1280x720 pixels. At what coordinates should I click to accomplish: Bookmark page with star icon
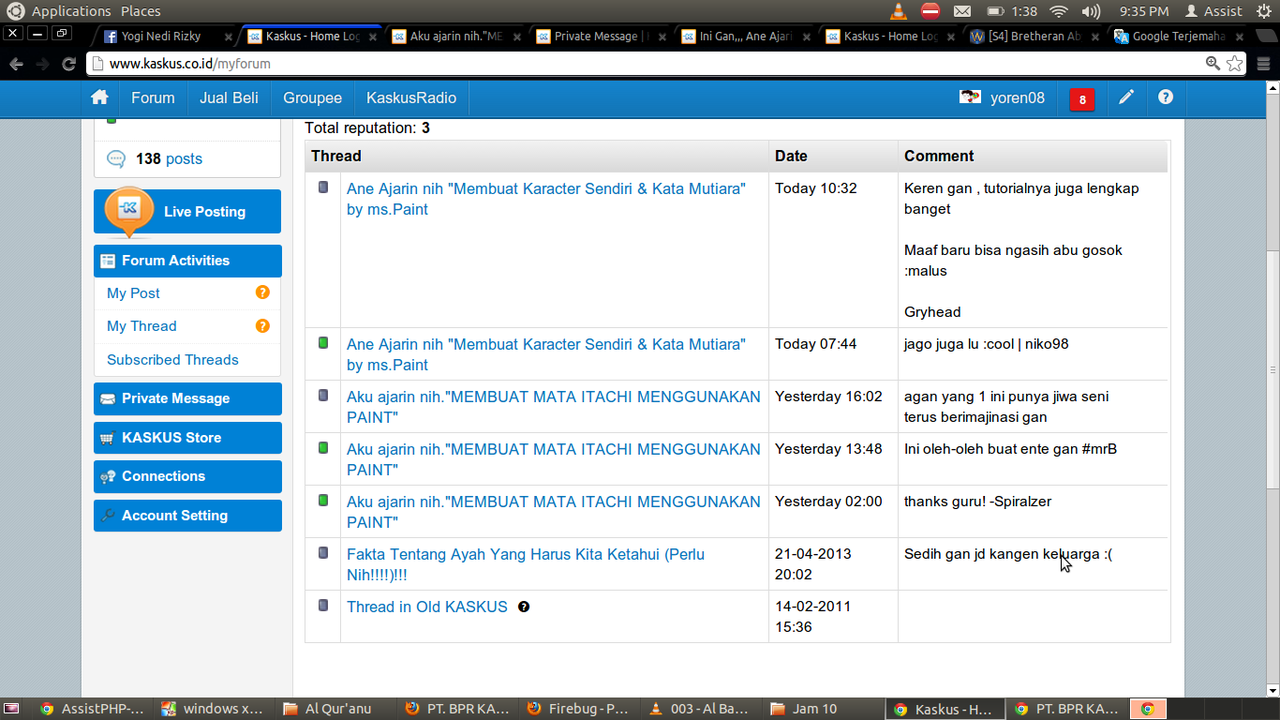(x=1235, y=63)
